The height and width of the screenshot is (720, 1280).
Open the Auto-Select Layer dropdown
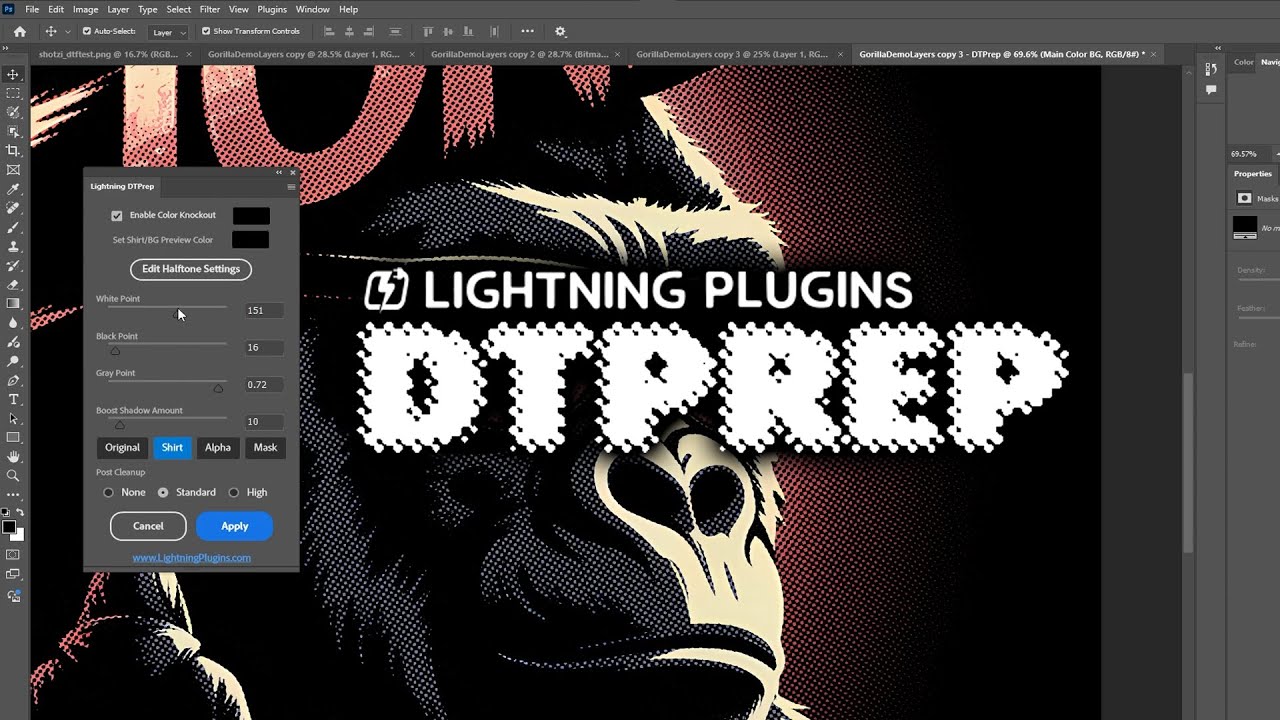(x=168, y=32)
